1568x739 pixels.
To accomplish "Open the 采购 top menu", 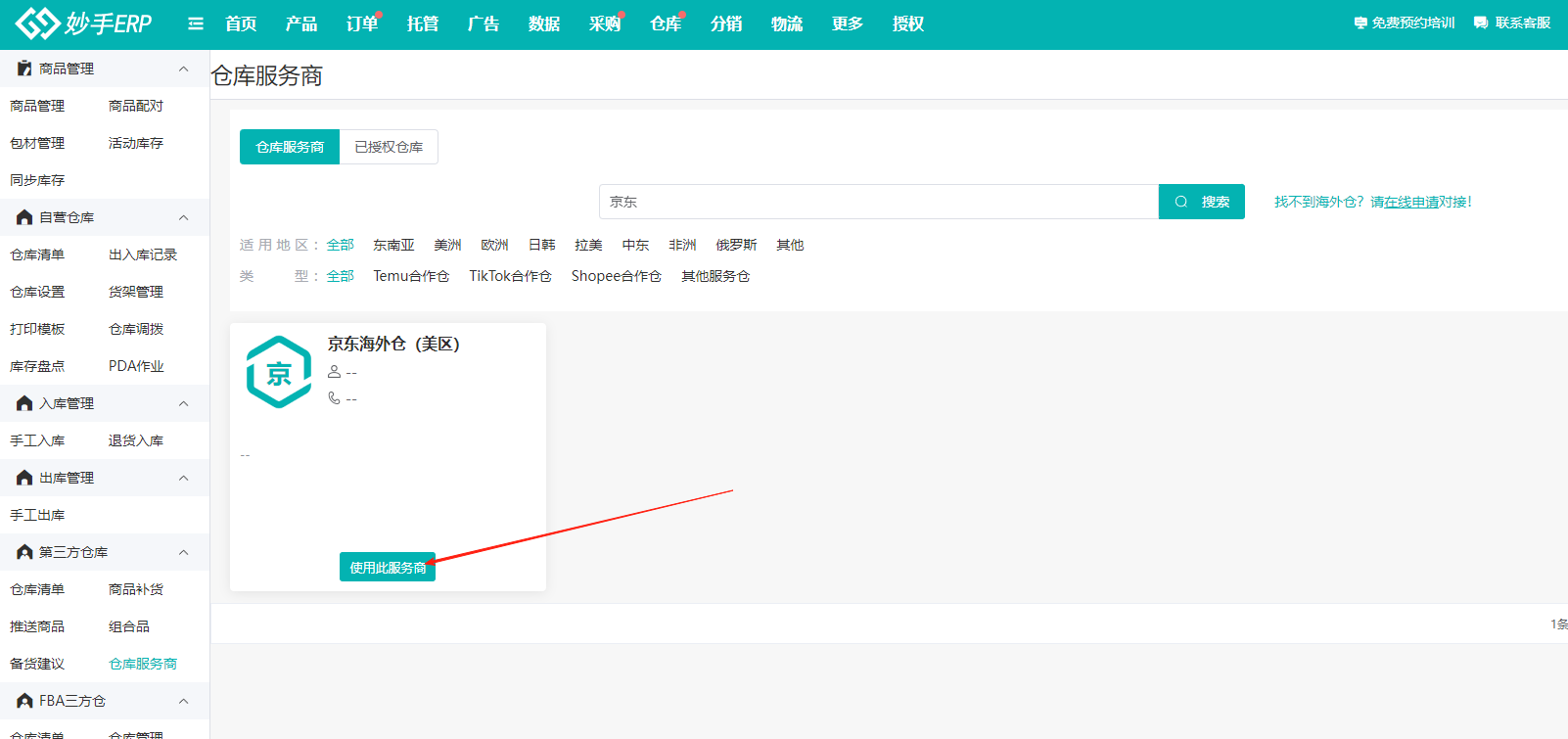I will pyautogui.click(x=605, y=23).
